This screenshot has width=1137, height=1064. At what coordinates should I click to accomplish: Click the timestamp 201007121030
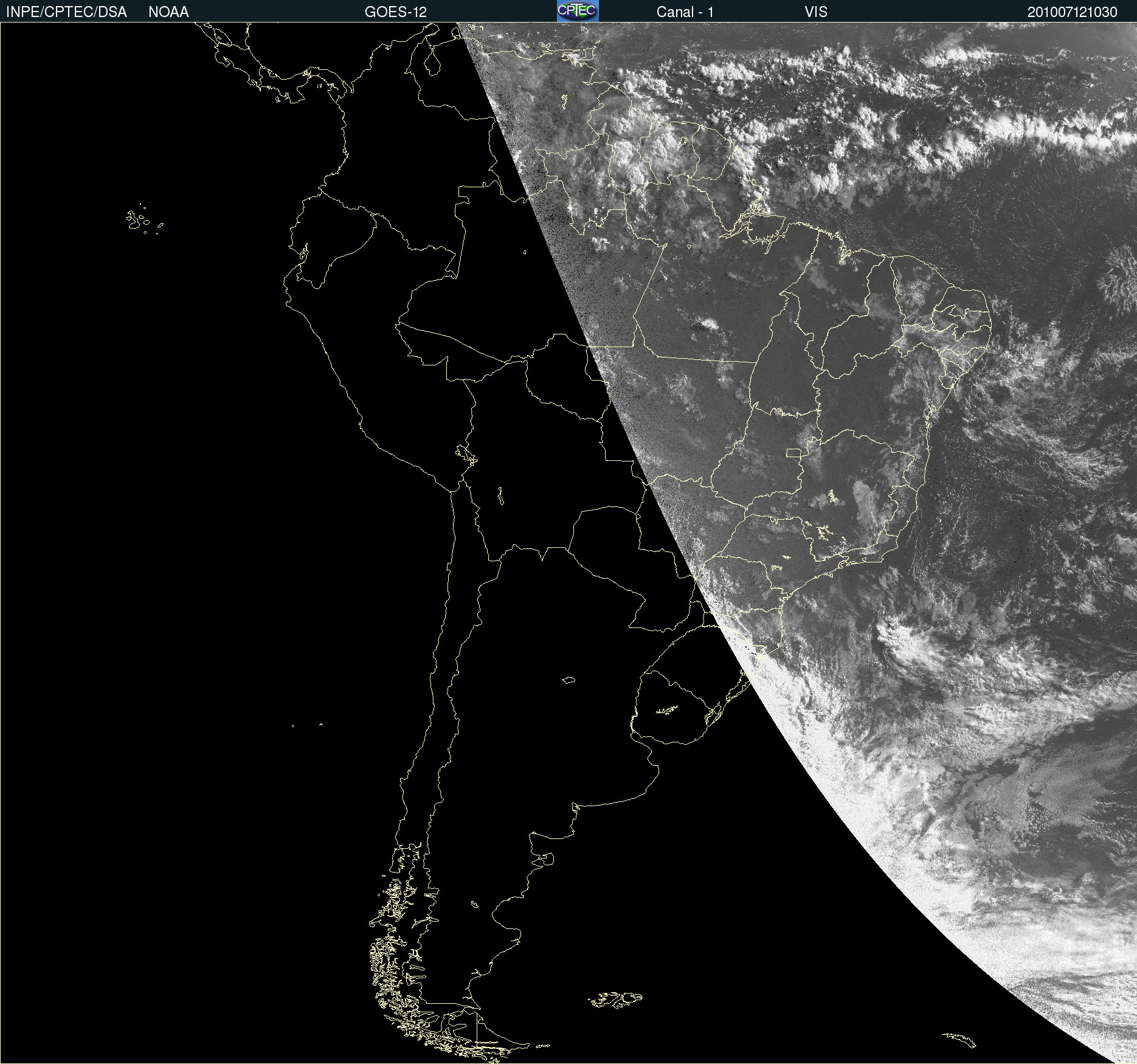[1073, 12]
